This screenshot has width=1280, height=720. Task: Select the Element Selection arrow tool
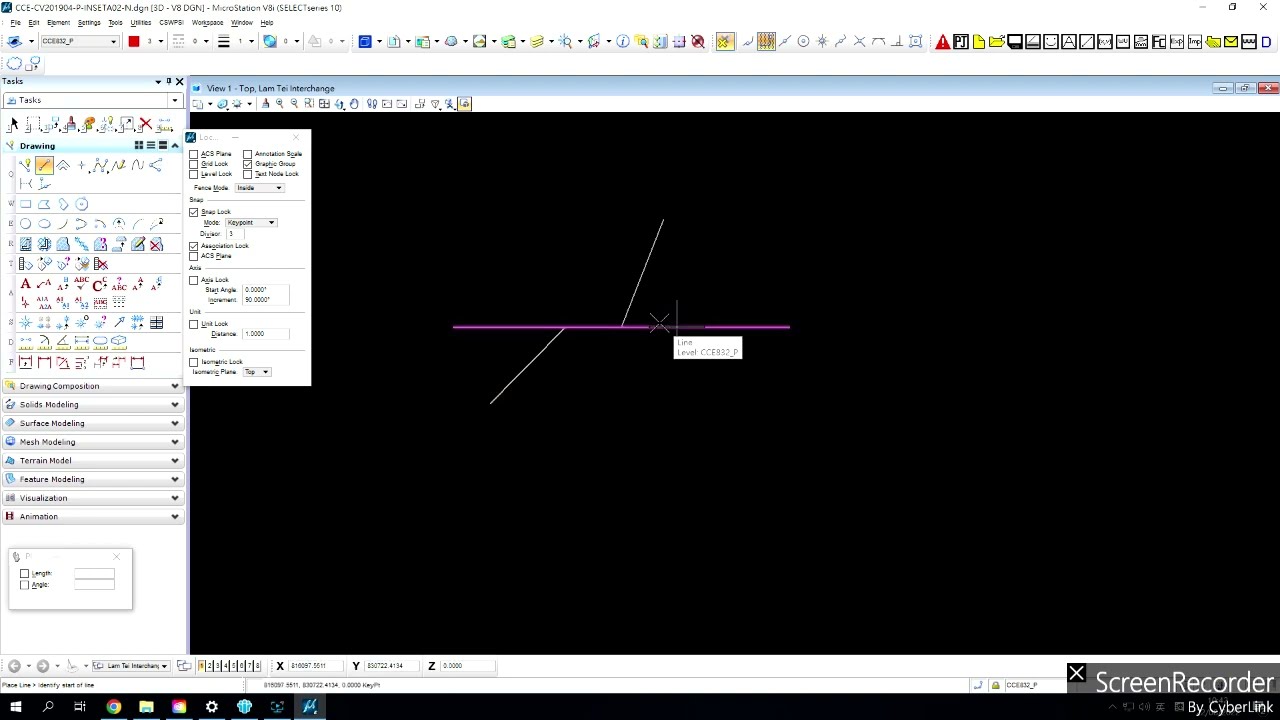pos(14,124)
